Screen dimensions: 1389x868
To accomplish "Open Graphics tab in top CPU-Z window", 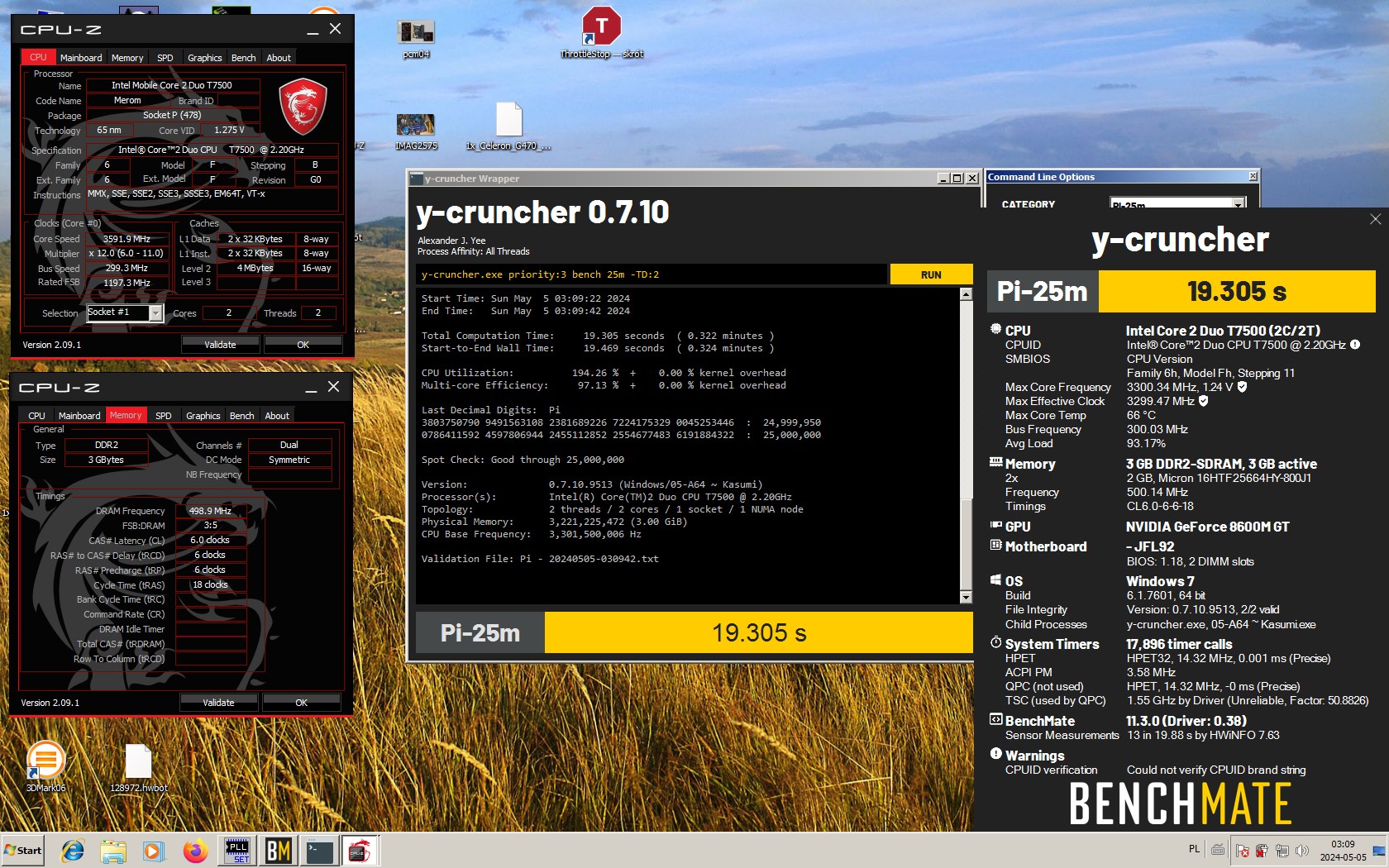I will click(x=204, y=58).
